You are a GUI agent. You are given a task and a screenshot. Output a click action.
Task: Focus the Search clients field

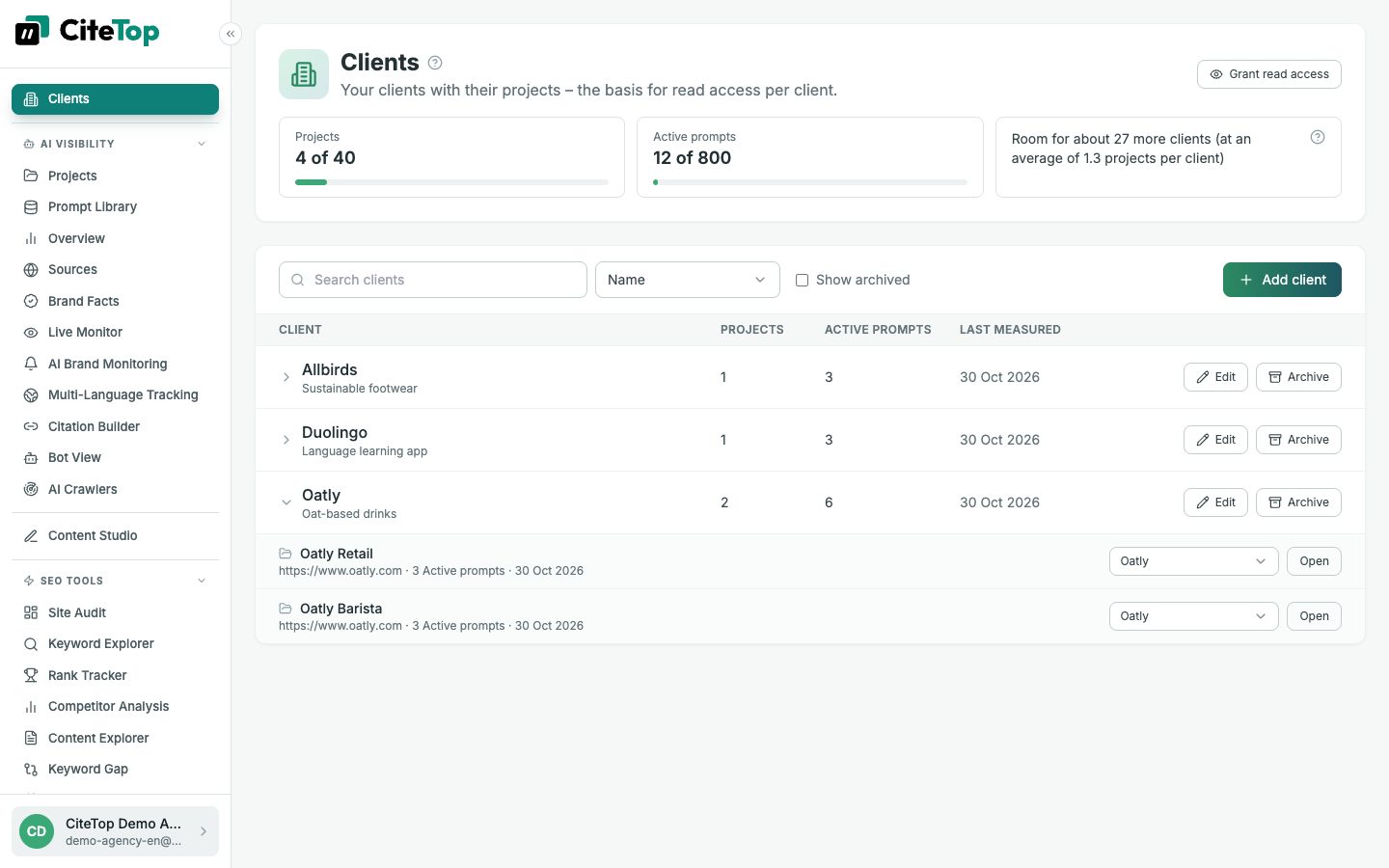coord(433,280)
